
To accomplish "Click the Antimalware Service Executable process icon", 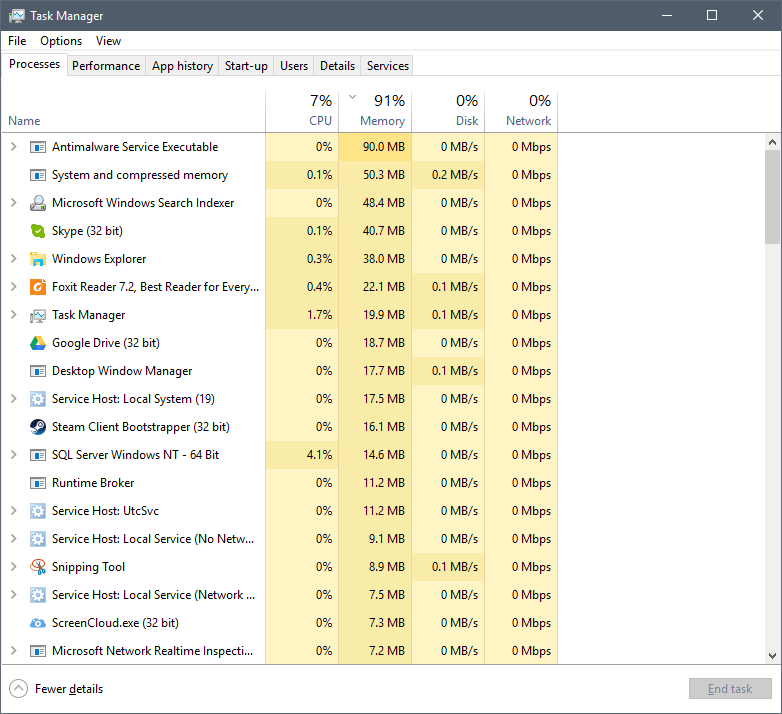I will tap(38, 147).
